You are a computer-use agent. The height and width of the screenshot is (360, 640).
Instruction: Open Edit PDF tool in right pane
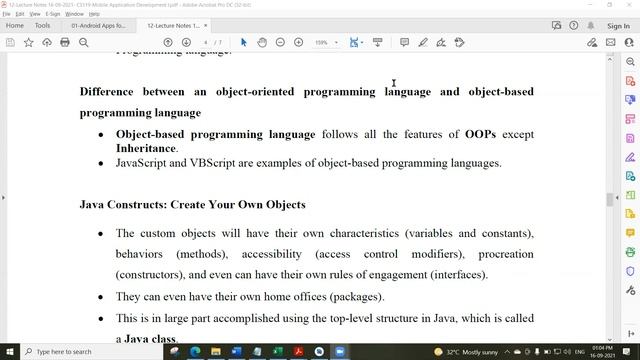point(630,119)
